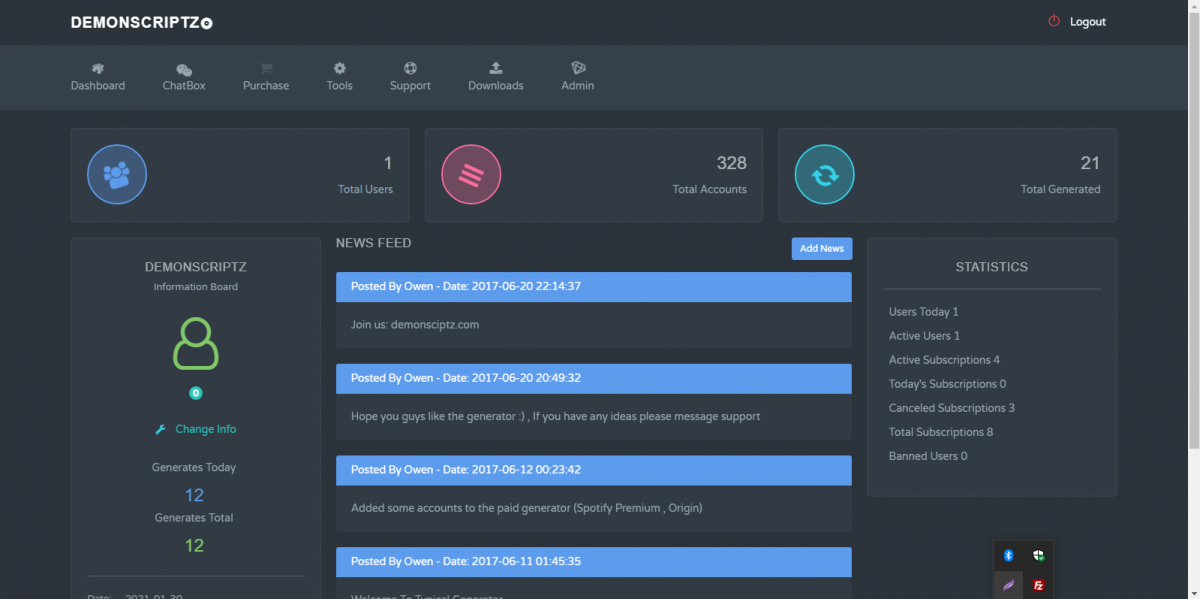The height and width of the screenshot is (599, 1200).
Task: Click the Change Info link
Action: click(205, 429)
